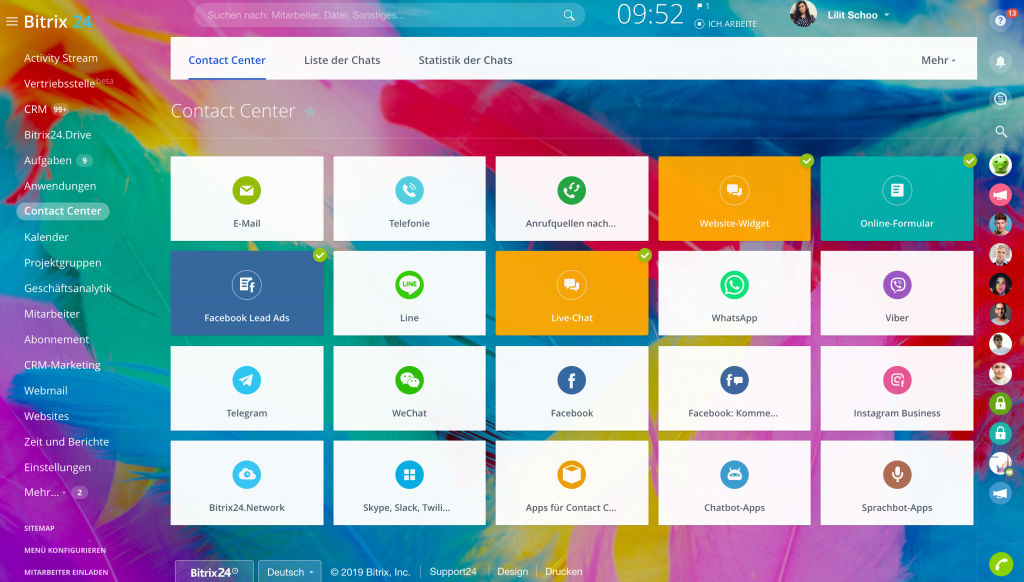This screenshot has width=1024, height=582.
Task: Select the Website-Widget icon
Action: 734,190
